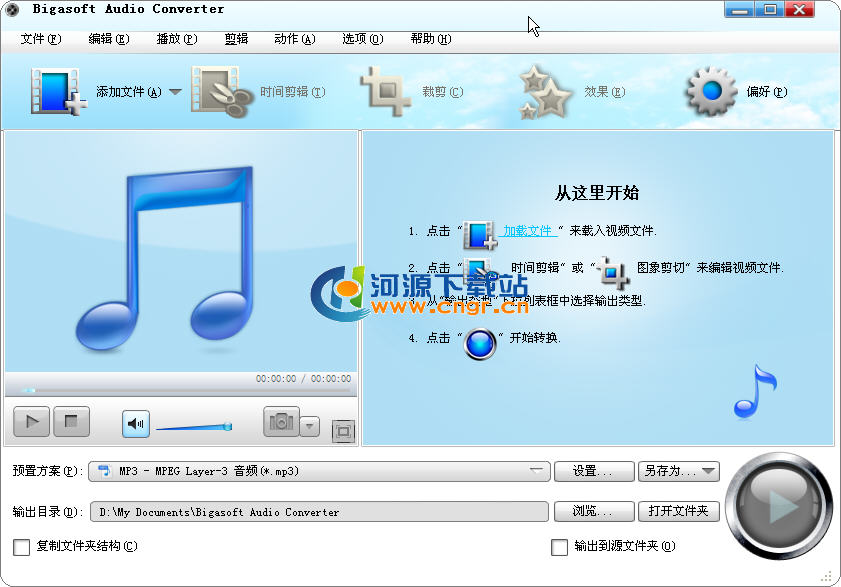Start conversion with the large round button

[778, 505]
